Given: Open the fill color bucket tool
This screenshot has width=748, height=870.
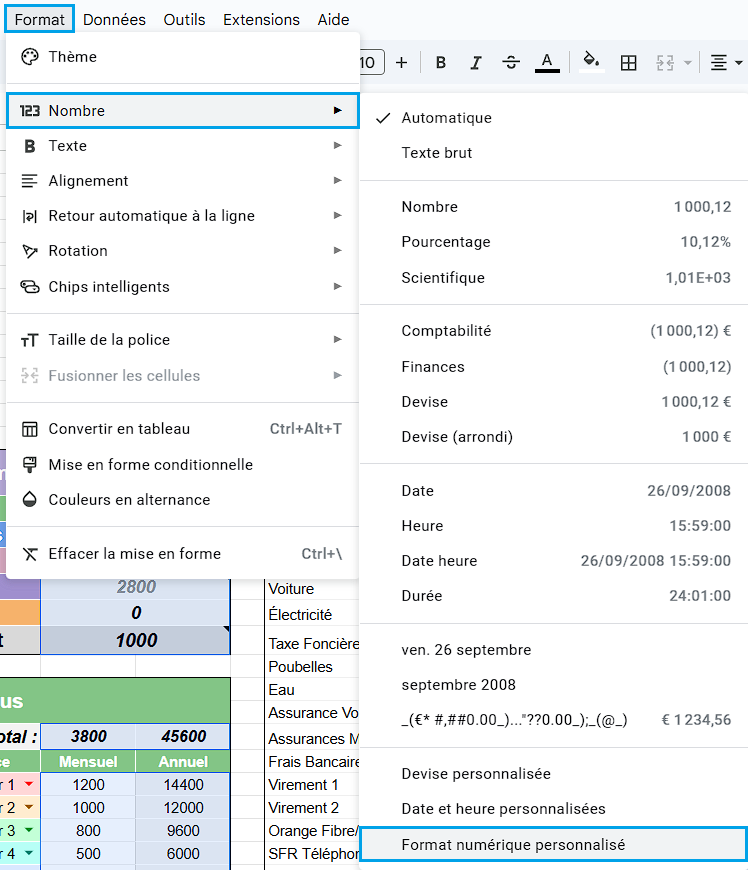Looking at the screenshot, I should (591, 62).
